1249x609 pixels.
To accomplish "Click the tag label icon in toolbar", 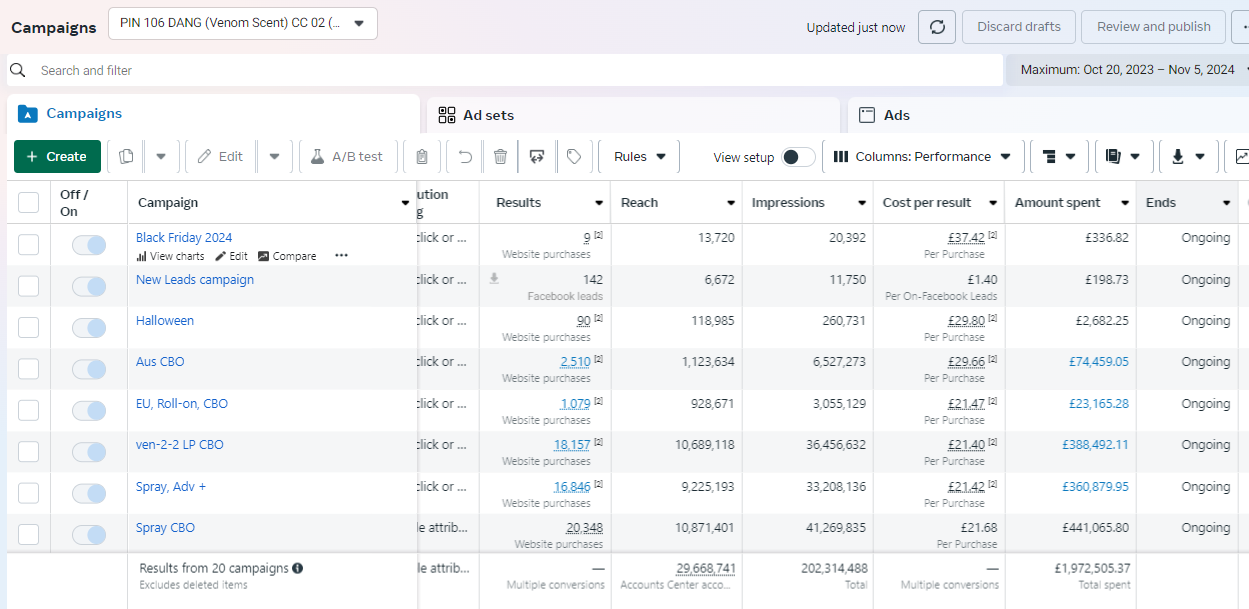I will click(x=574, y=157).
